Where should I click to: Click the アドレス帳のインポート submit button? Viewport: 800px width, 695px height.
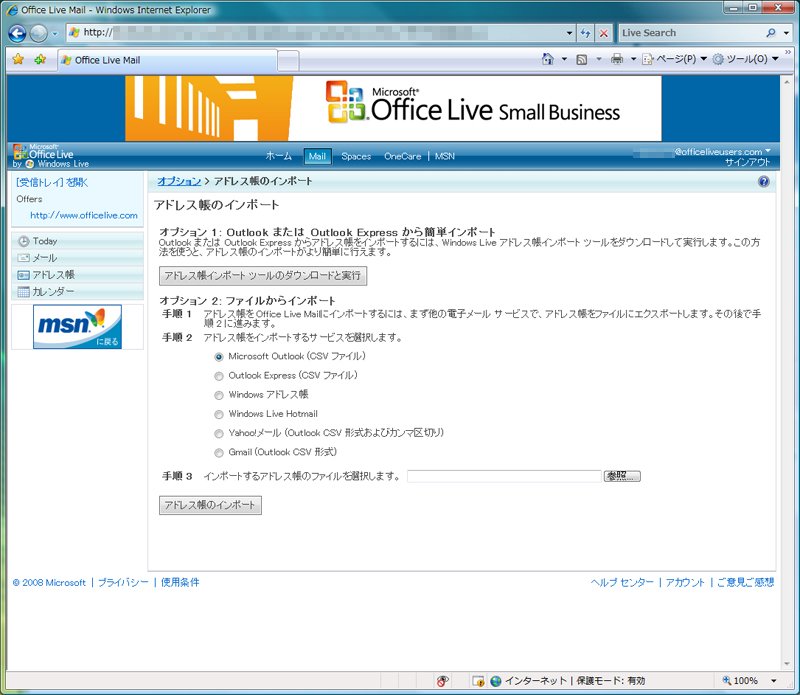pyautogui.click(x=210, y=505)
